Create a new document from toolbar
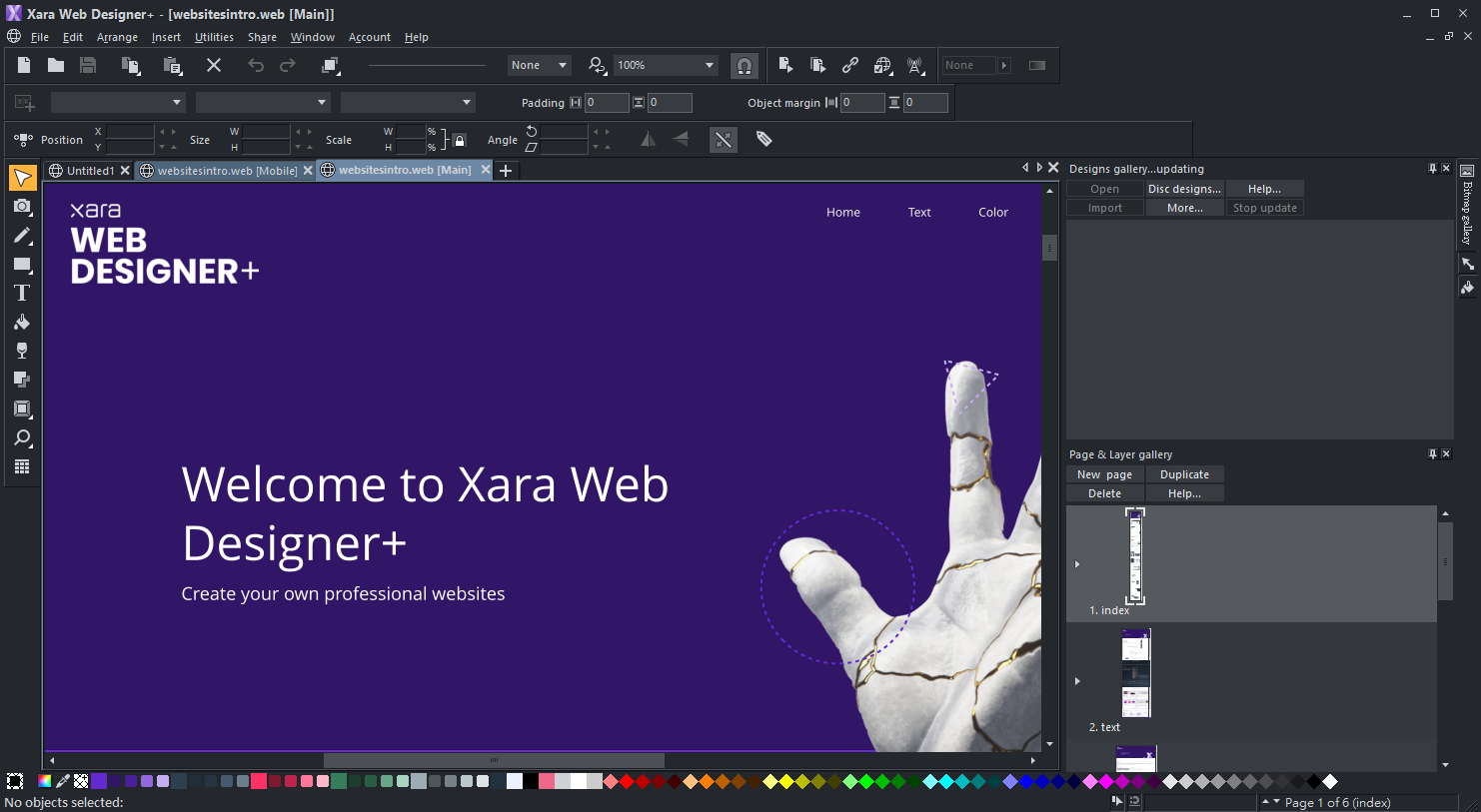Image resolution: width=1481 pixels, height=812 pixels. point(24,65)
